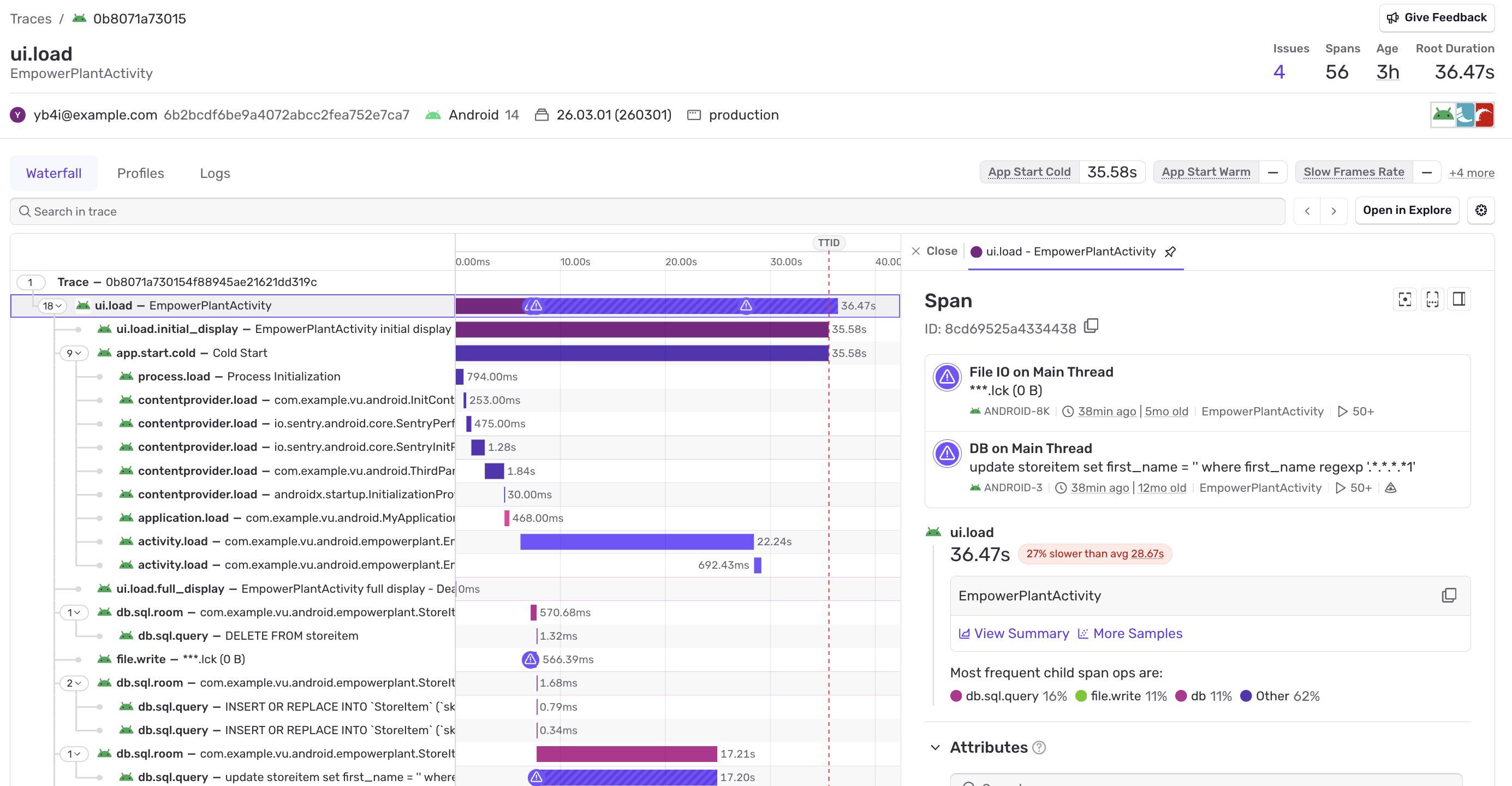The height and width of the screenshot is (786, 1512).
Task: Click the Search in trace field
Action: 646,211
